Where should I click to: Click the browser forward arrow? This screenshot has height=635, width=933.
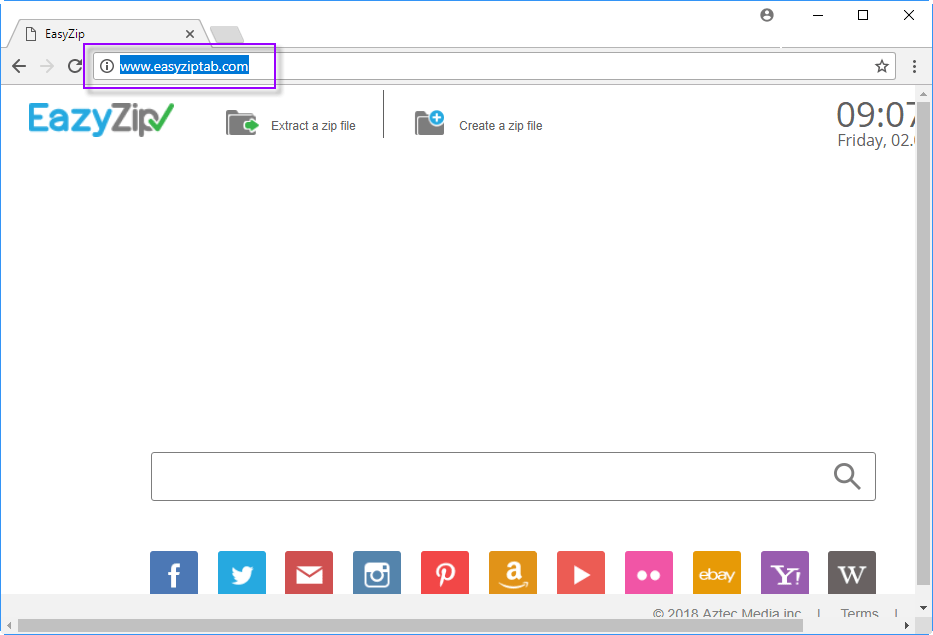coord(46,66)
